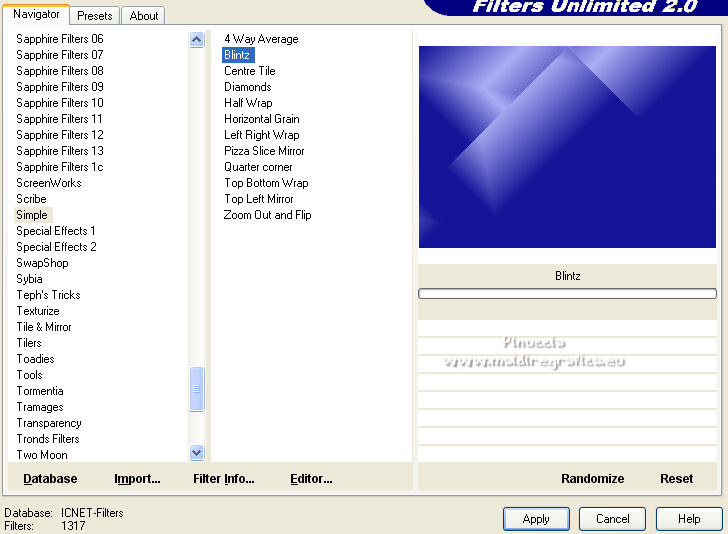728x534 pixels.
Task: Pick the Left Right Wrap filter
Action: click(x=261, y=135)
